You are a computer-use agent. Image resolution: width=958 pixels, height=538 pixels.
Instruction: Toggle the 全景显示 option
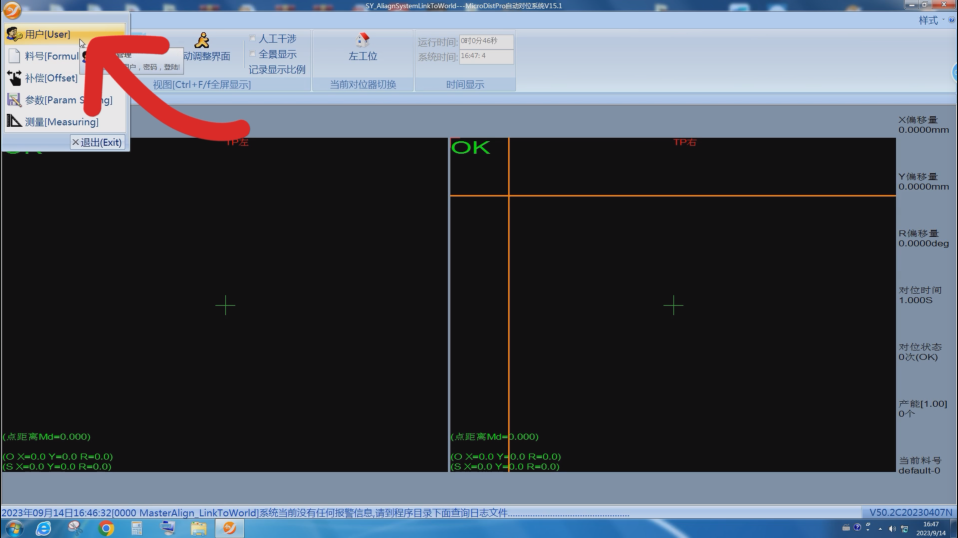(x=253, y=54)
